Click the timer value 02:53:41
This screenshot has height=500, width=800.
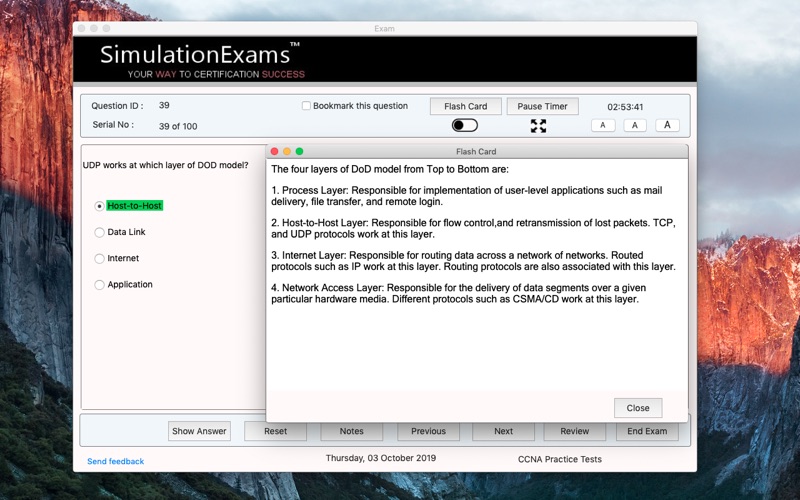[x=625, y=107]
